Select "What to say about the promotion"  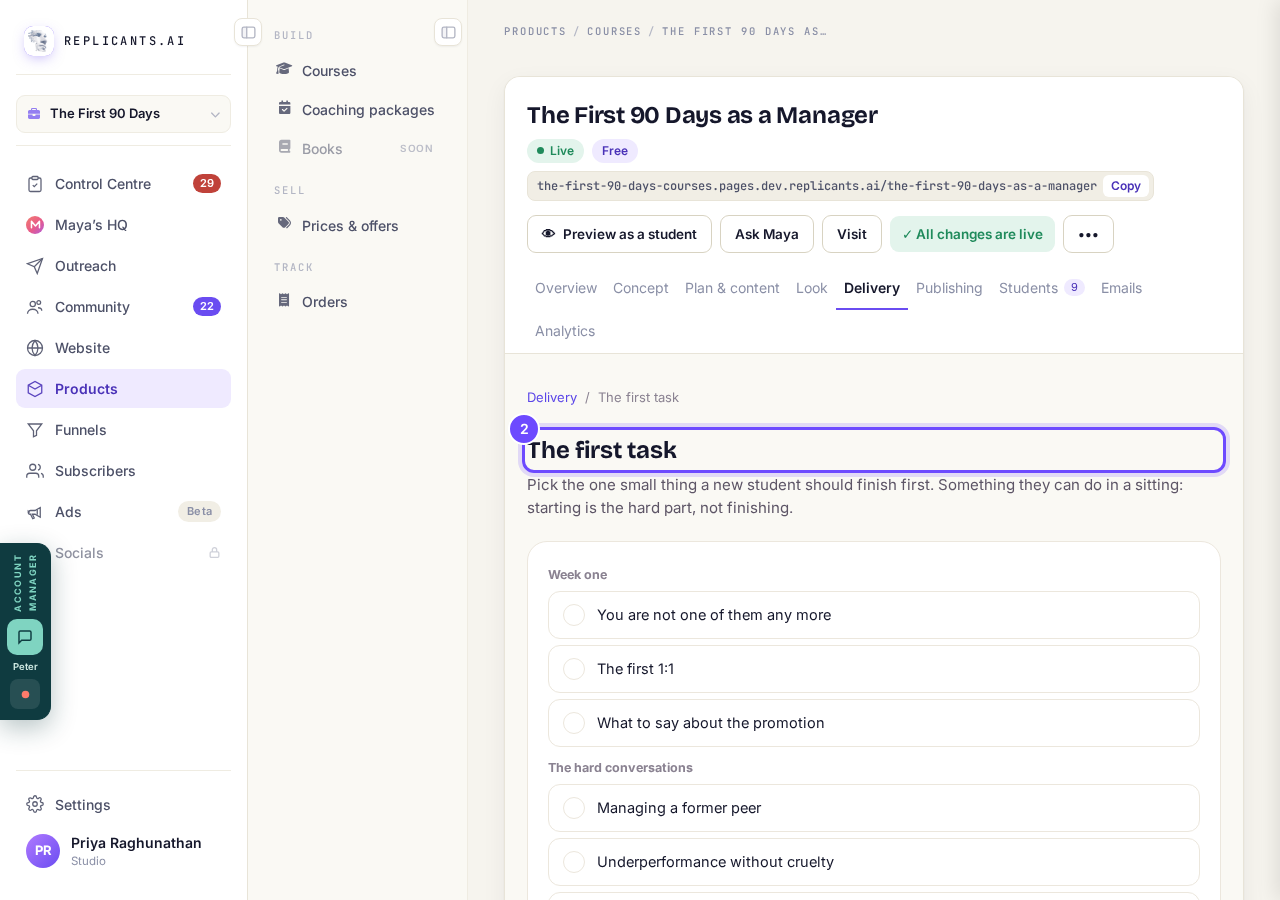(874, 723)
